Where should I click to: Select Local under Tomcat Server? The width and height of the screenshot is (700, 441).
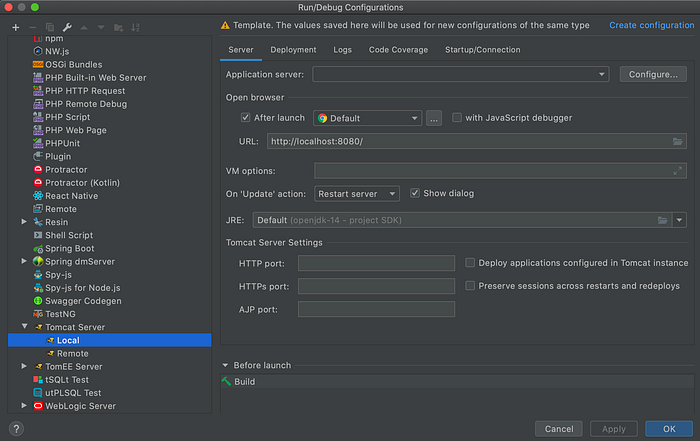pyautogui.click(x=109, y=340)
